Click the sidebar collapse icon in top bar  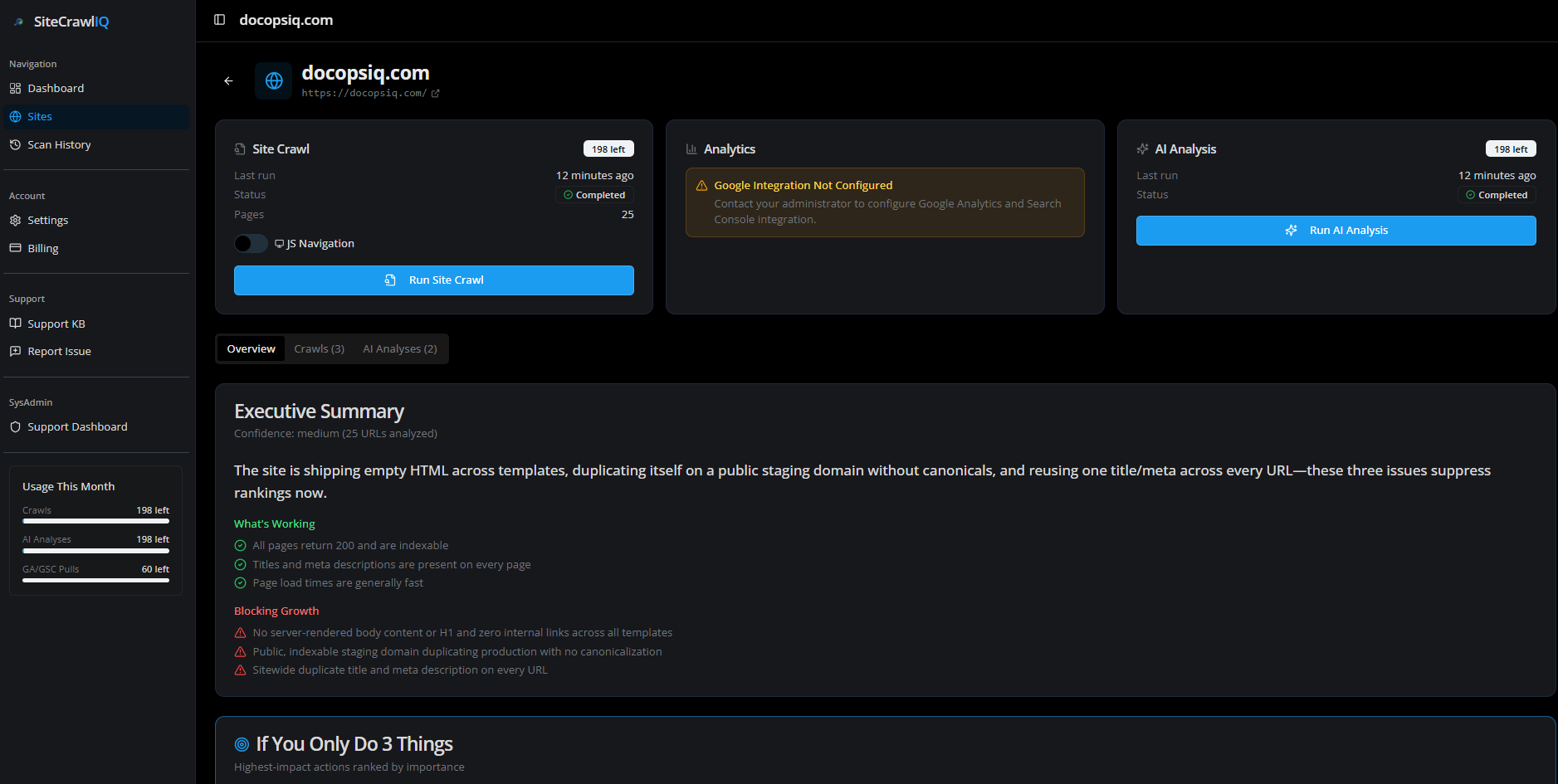point(218,19)
